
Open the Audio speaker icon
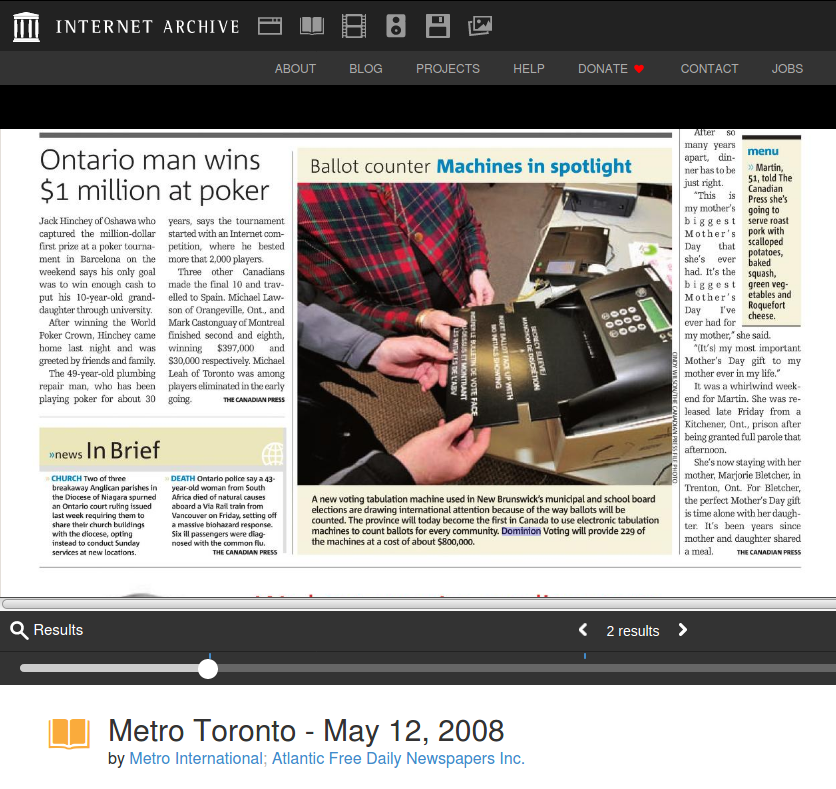[x=396, y=26]
